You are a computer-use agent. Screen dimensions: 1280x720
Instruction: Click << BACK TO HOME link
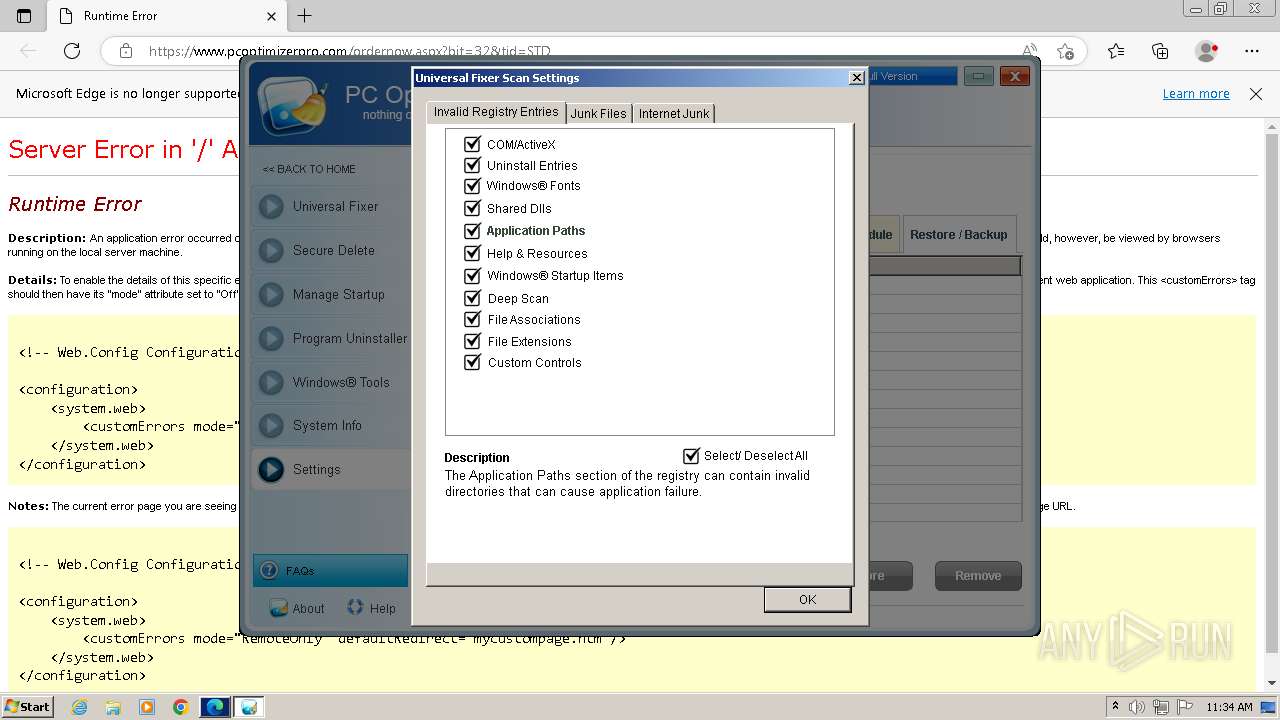309,169
